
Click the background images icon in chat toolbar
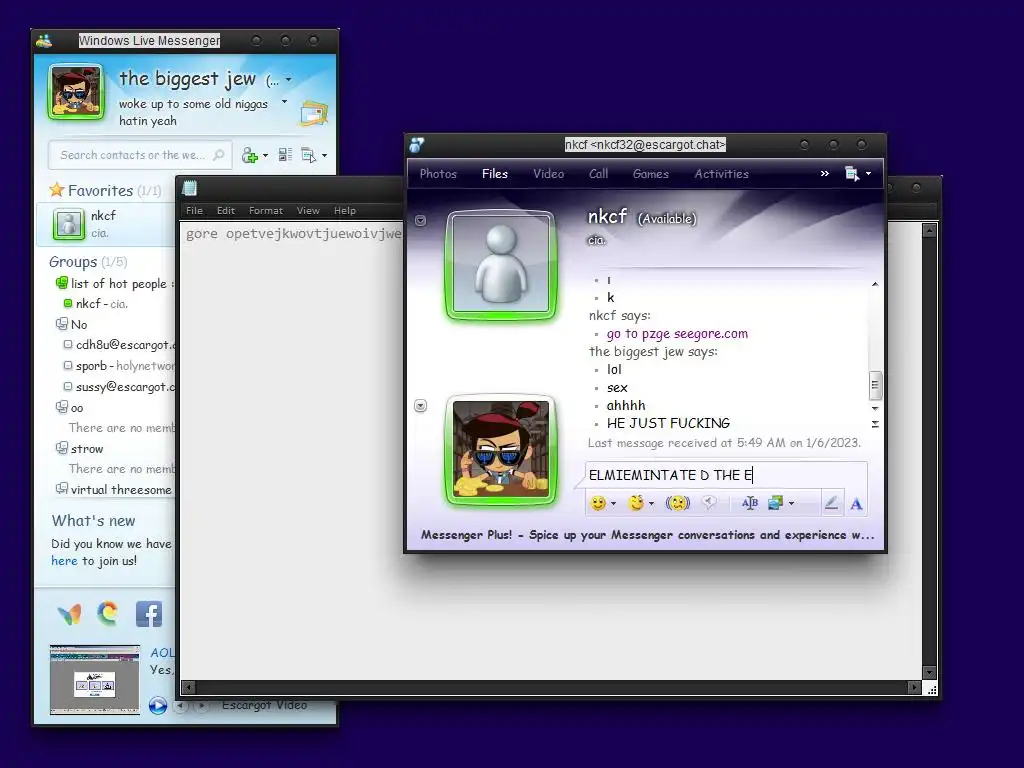pos(776,503)
